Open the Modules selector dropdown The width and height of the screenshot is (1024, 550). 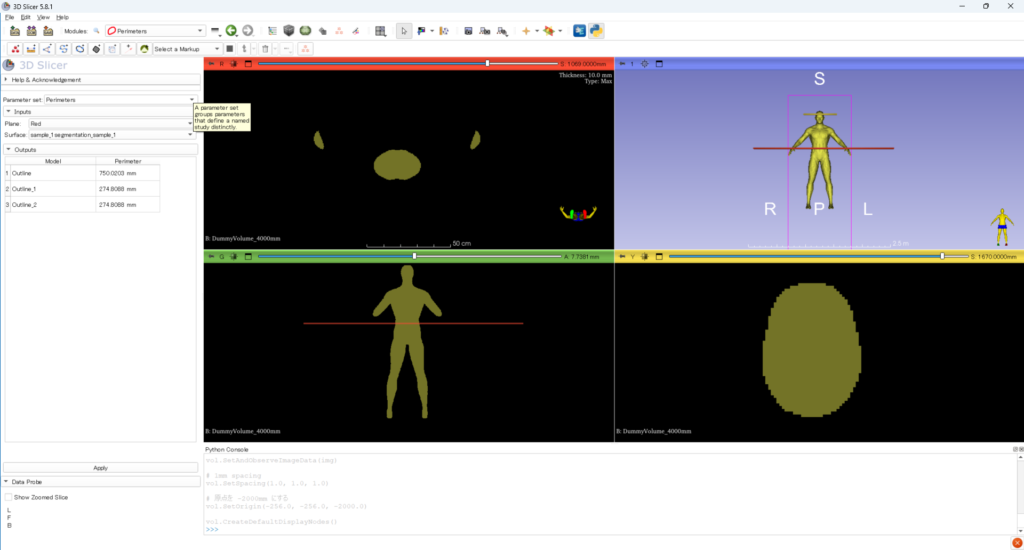(x=154, y=31)
